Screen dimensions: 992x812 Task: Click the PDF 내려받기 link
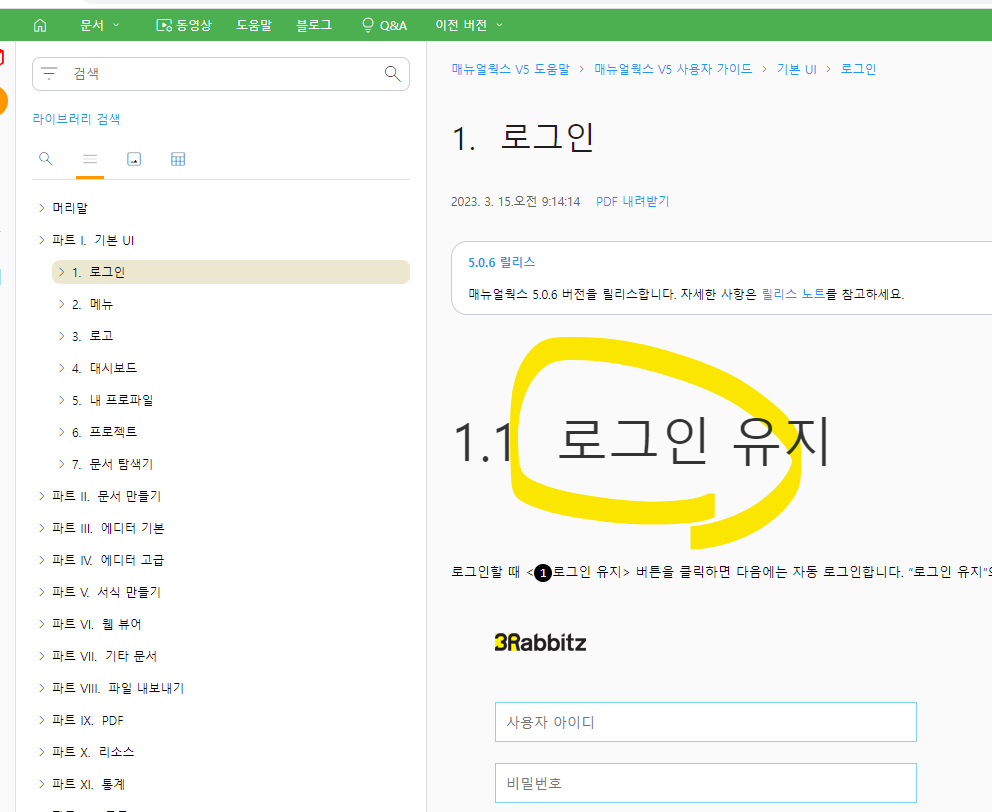632,201
